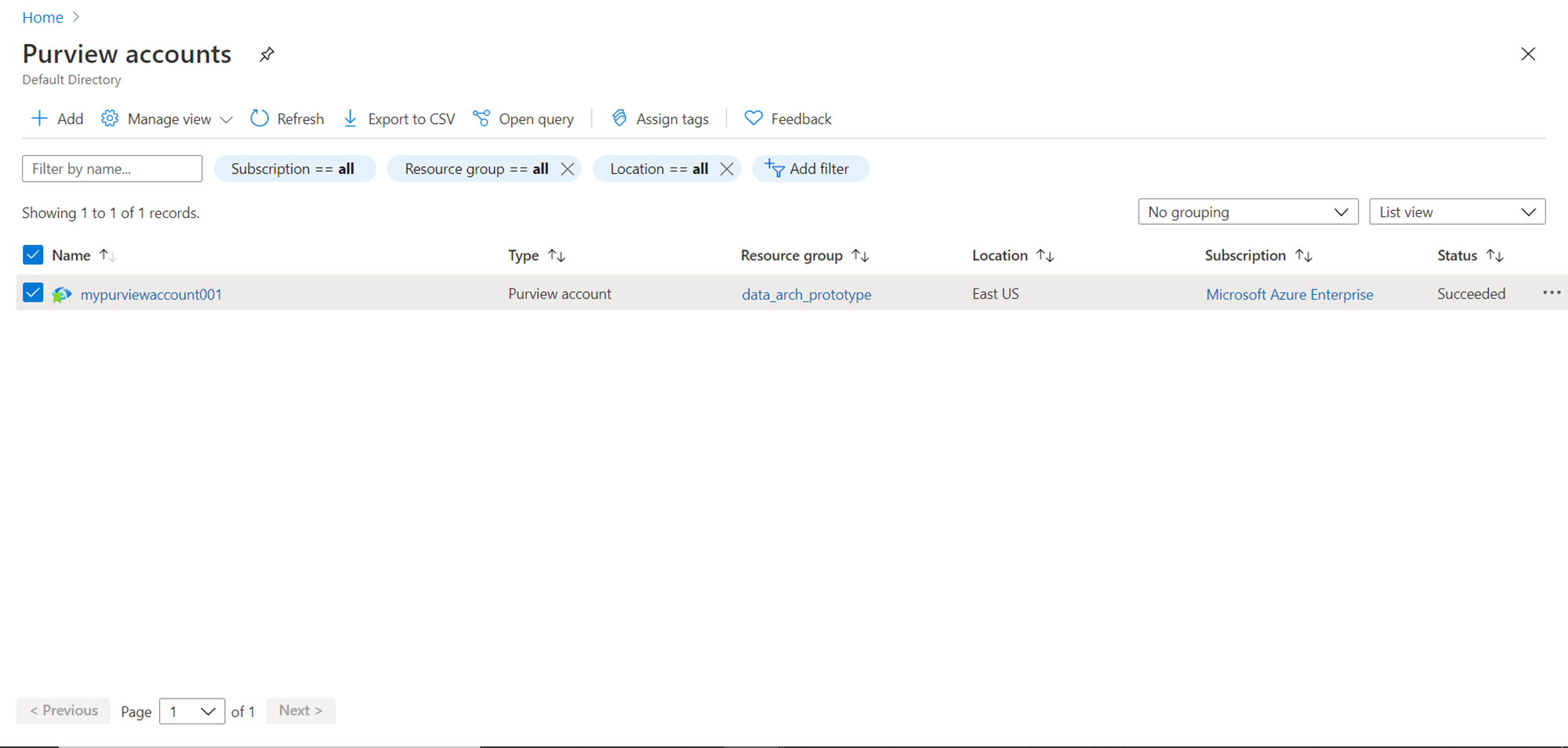Close the Purview accounts blade
The height and width of the screenshot is (748, 1568).
tap(1528, 54)
